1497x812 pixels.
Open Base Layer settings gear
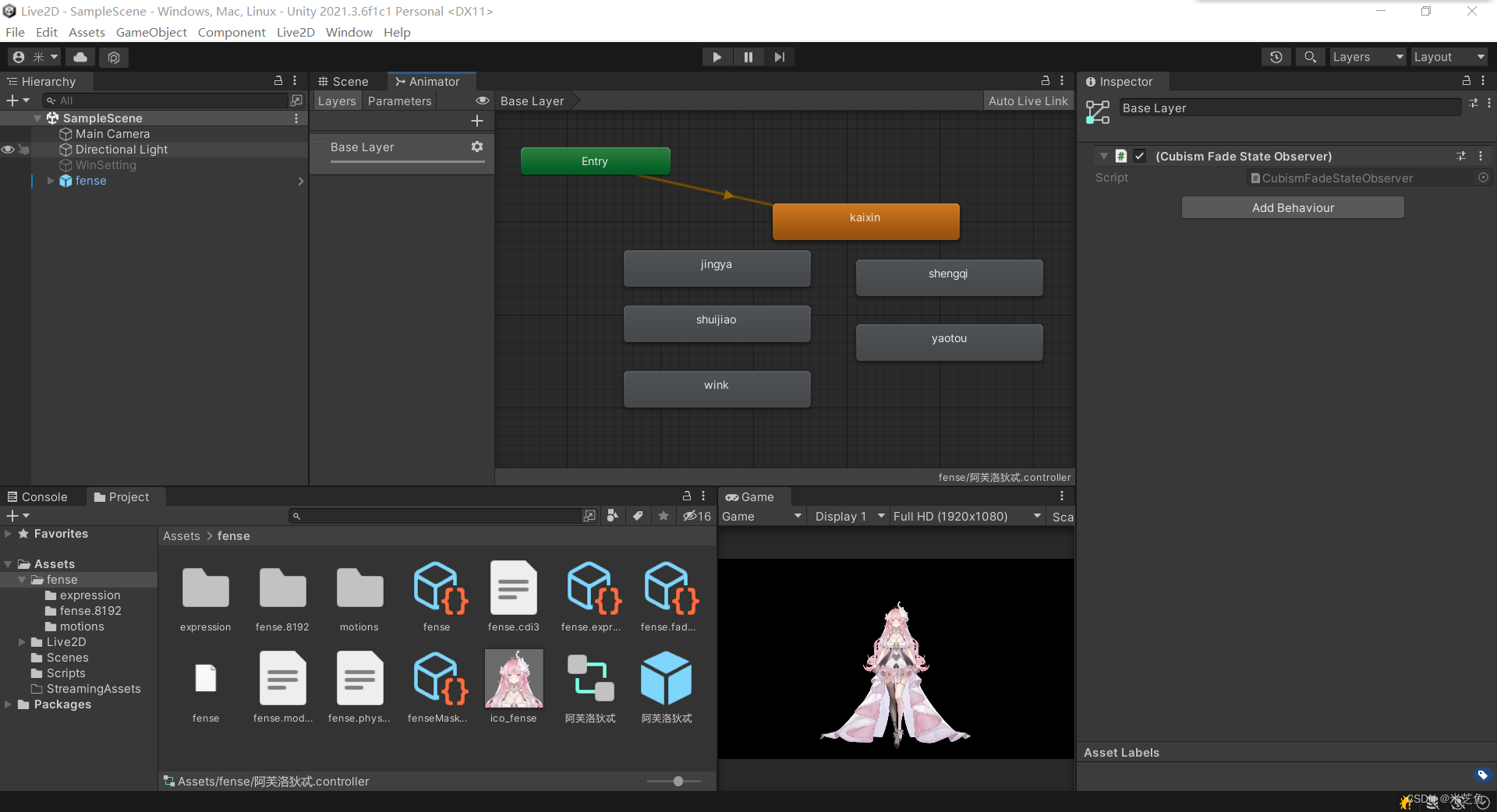tap(477, 147)
